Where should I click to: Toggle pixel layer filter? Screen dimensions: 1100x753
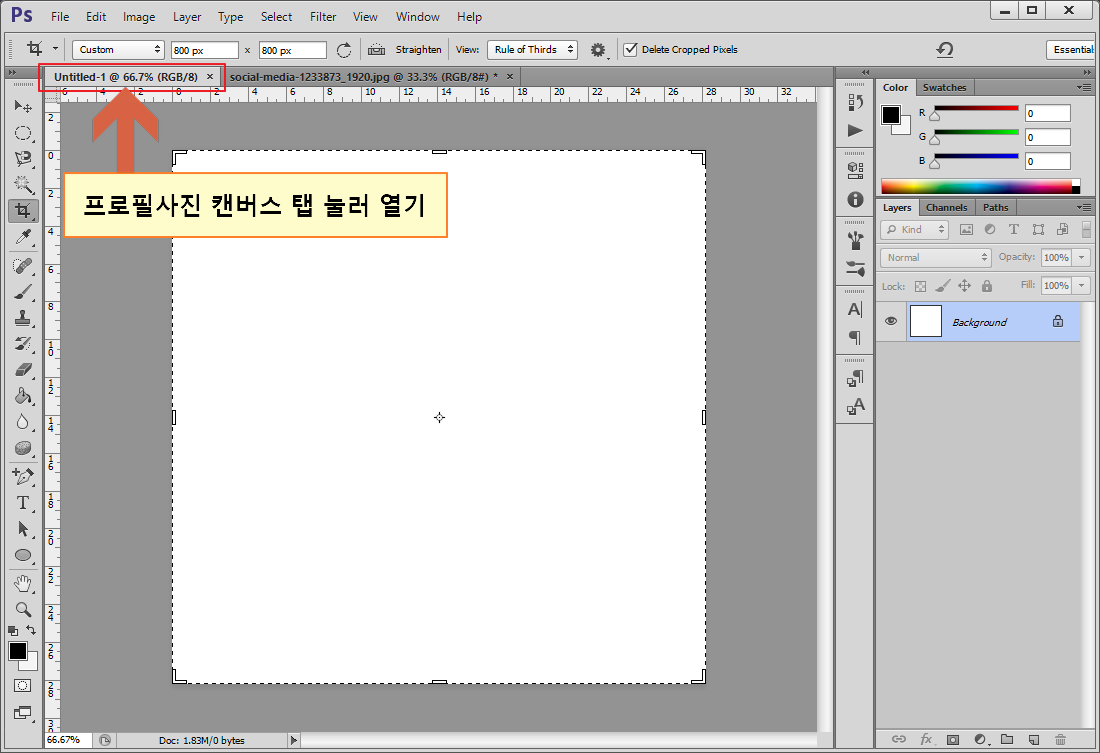(x=966, y=229)
